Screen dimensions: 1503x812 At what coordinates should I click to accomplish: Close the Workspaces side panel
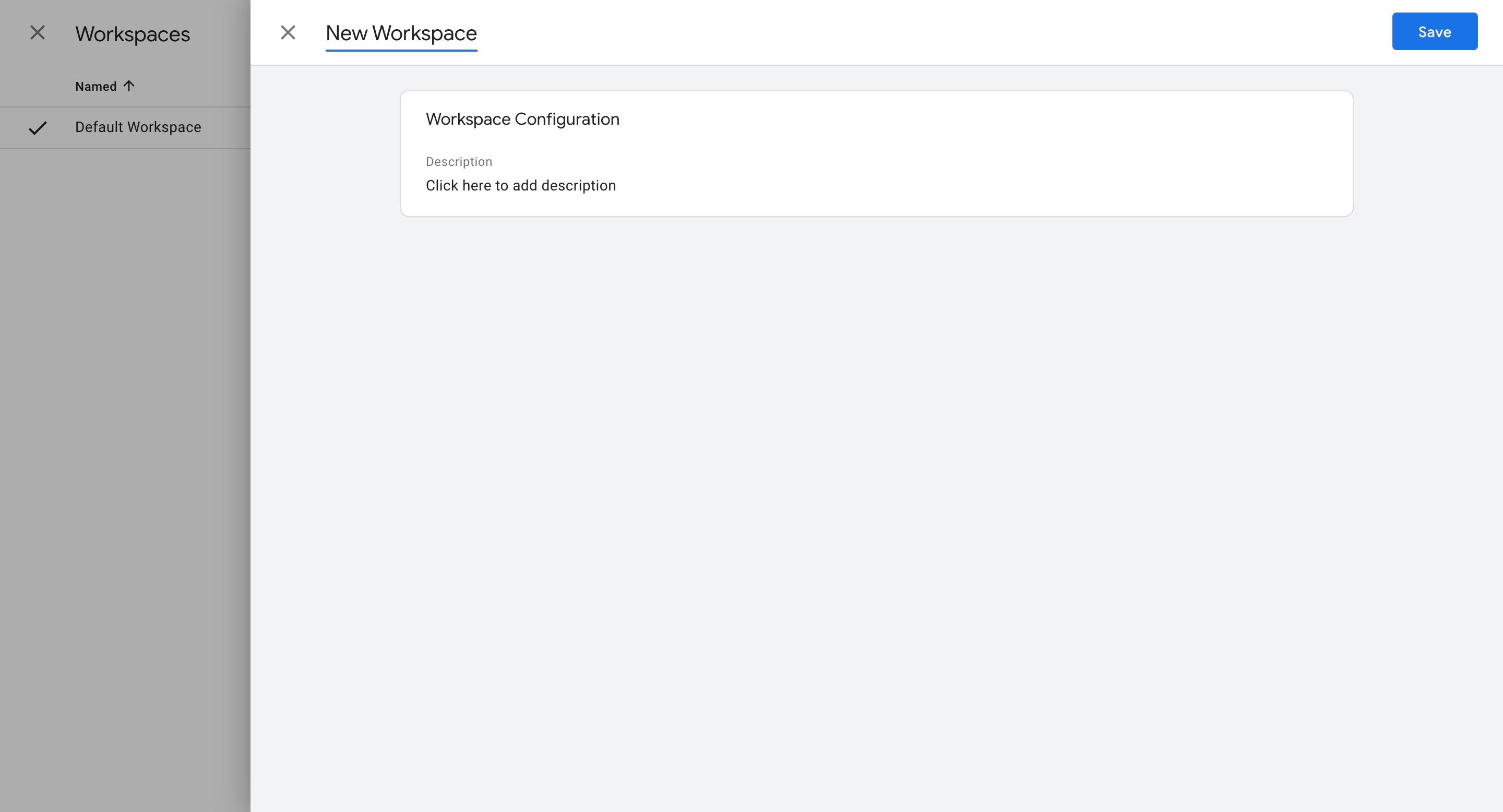(x=38, y=33)
